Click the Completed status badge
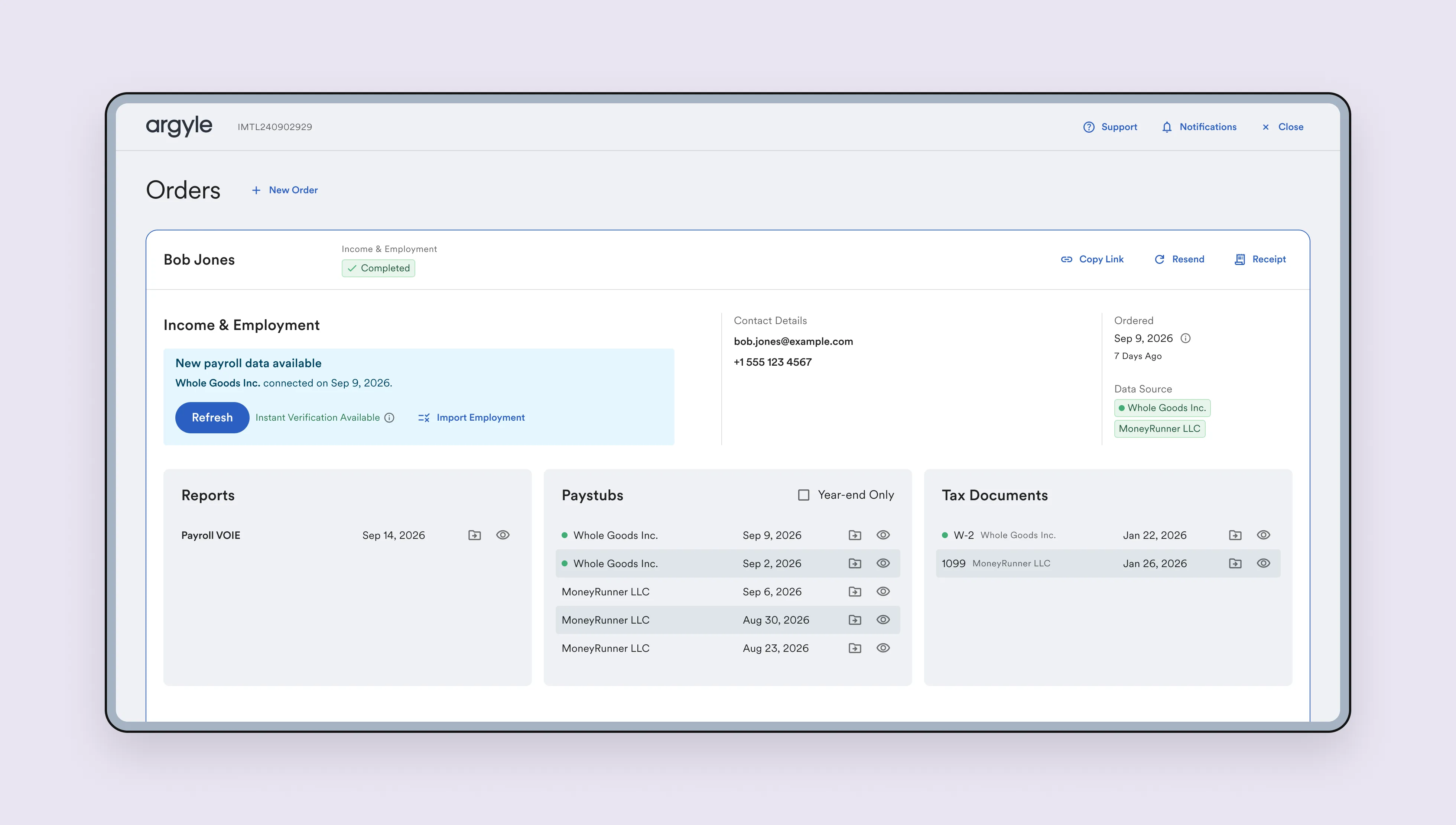This screenshot has height=825, width=1456. pyautogui.click(x=378, y=268)
